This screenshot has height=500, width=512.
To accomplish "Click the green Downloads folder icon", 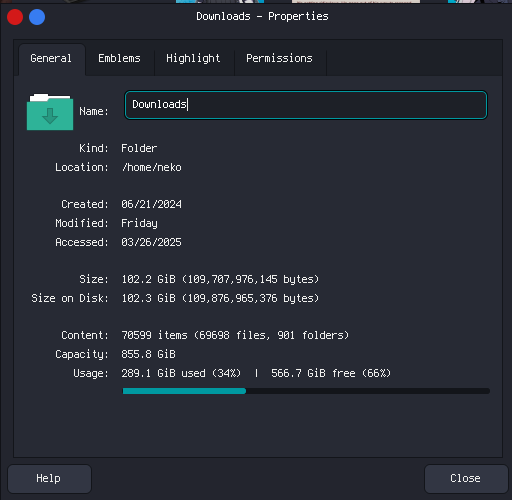I will pos(50,112).
